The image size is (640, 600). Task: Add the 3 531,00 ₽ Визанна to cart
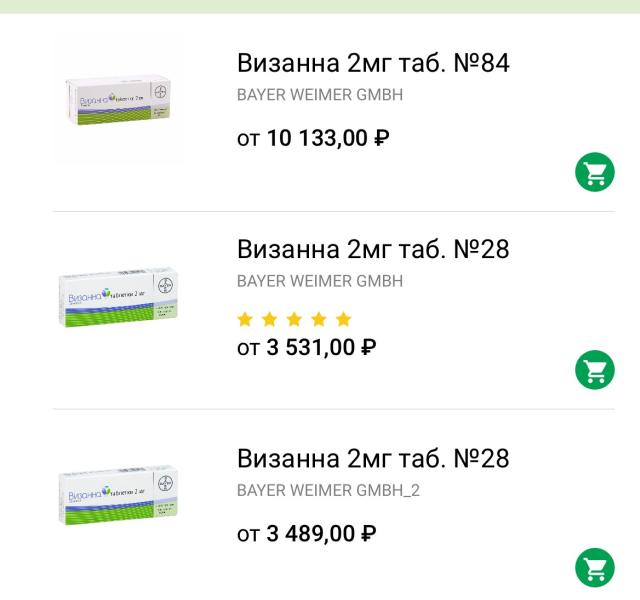[595, 369]
